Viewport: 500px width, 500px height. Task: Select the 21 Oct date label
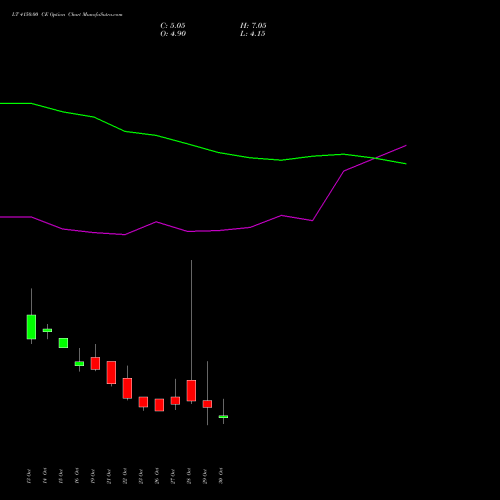109,476
